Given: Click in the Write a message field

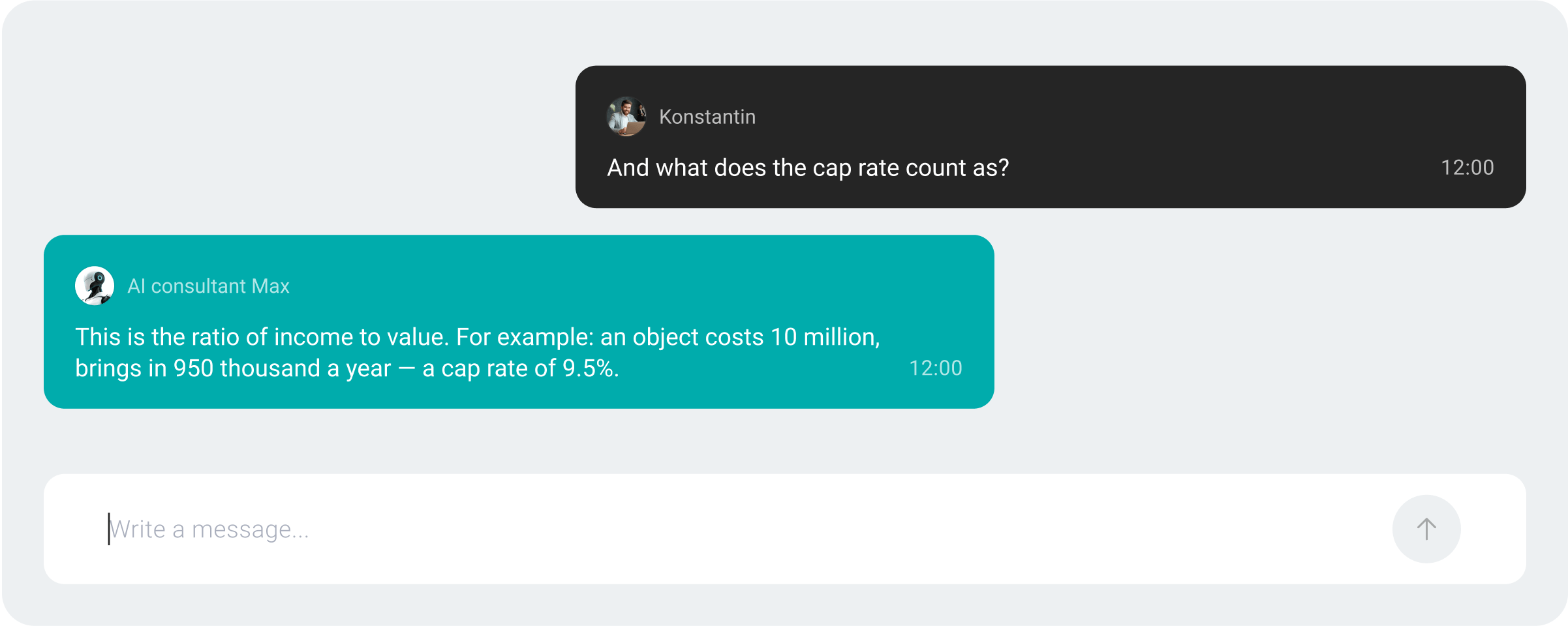Looking at the screenshot, I should pos(718,529).
